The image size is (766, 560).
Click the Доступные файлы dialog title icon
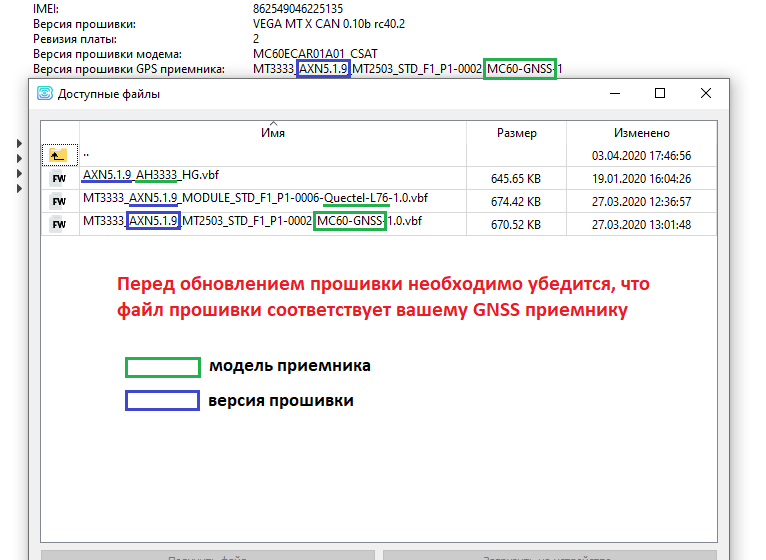(x=45, y=93)
